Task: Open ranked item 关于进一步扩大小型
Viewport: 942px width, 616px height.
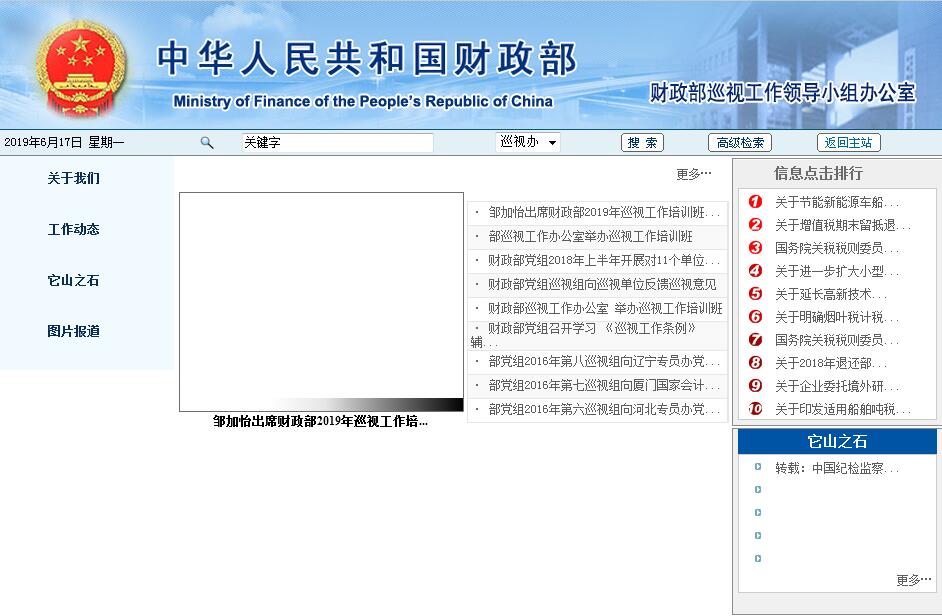Action: pos(836,272)
